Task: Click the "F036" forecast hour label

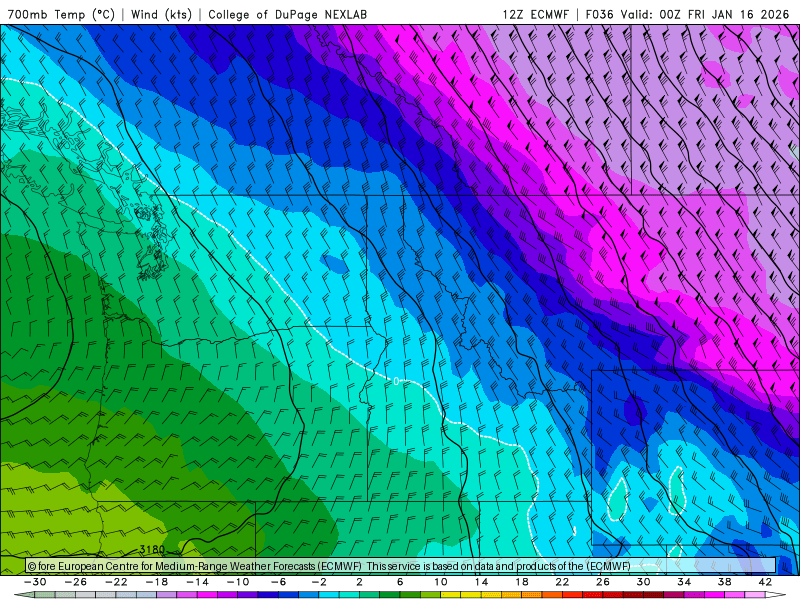Action: point(599,14)
